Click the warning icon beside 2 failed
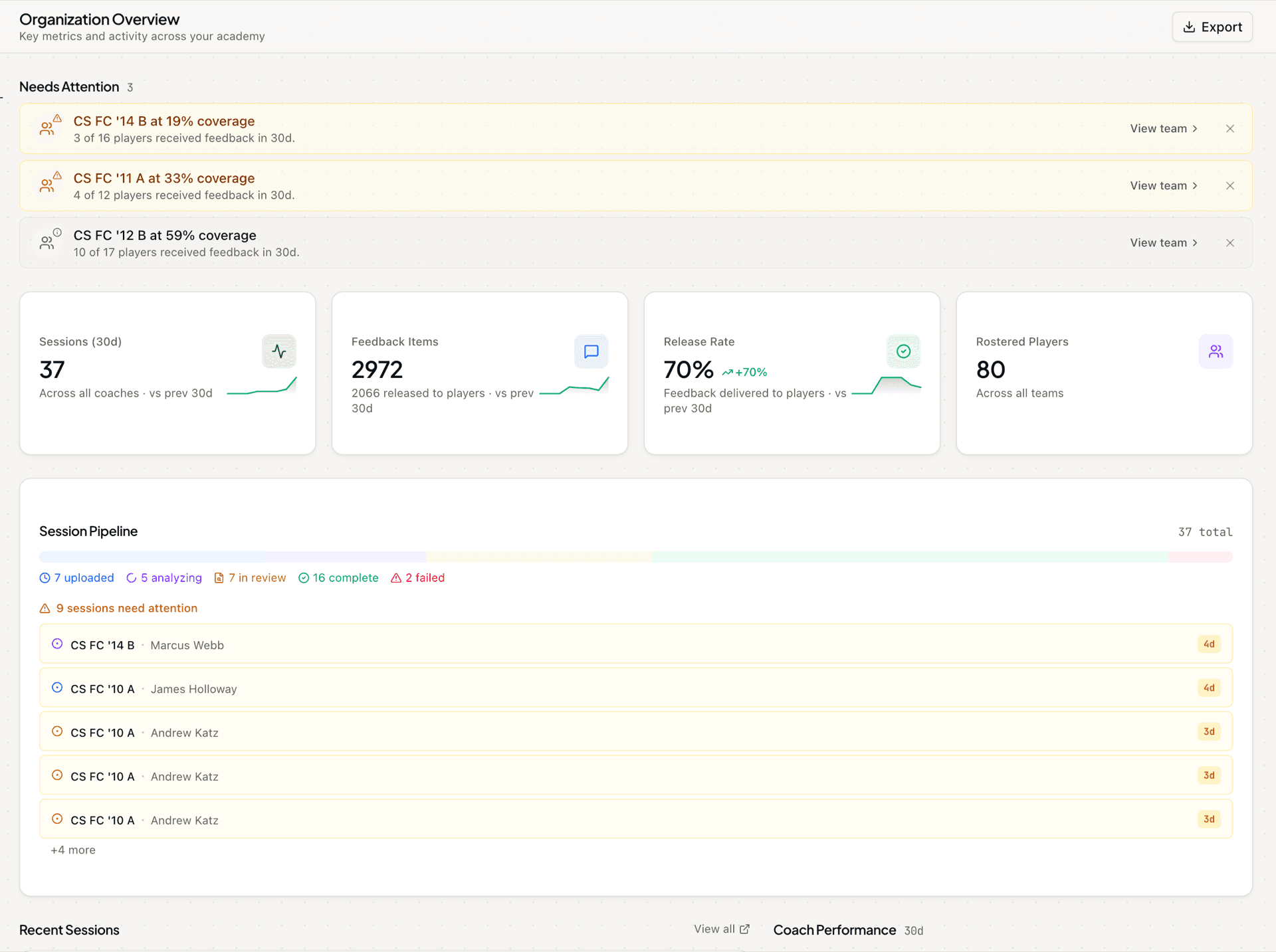 pos(396,578)
